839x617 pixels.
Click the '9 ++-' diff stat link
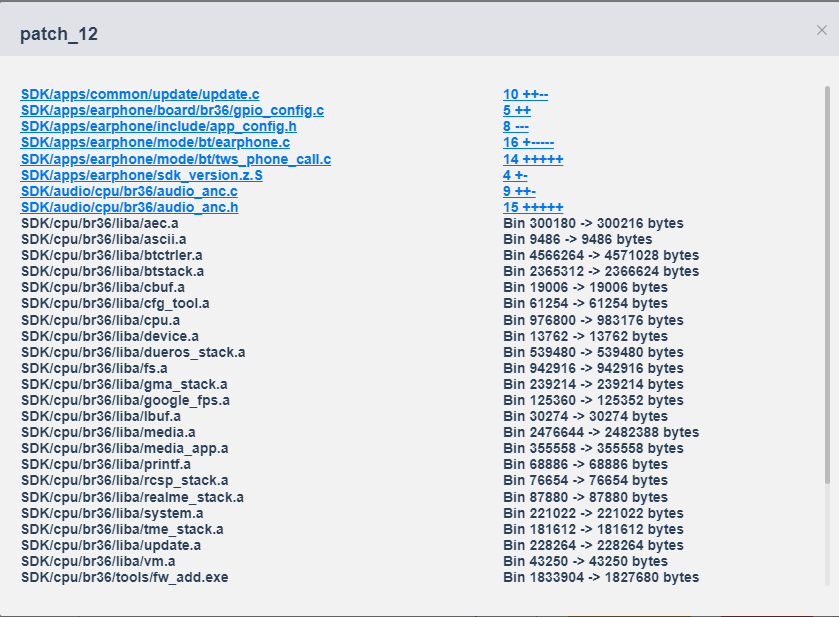520,192
